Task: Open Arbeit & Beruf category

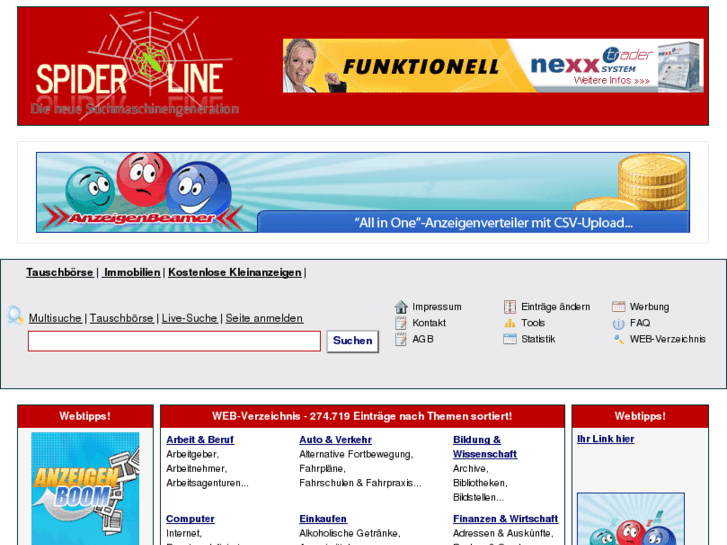Action: [x=200, y=440]
